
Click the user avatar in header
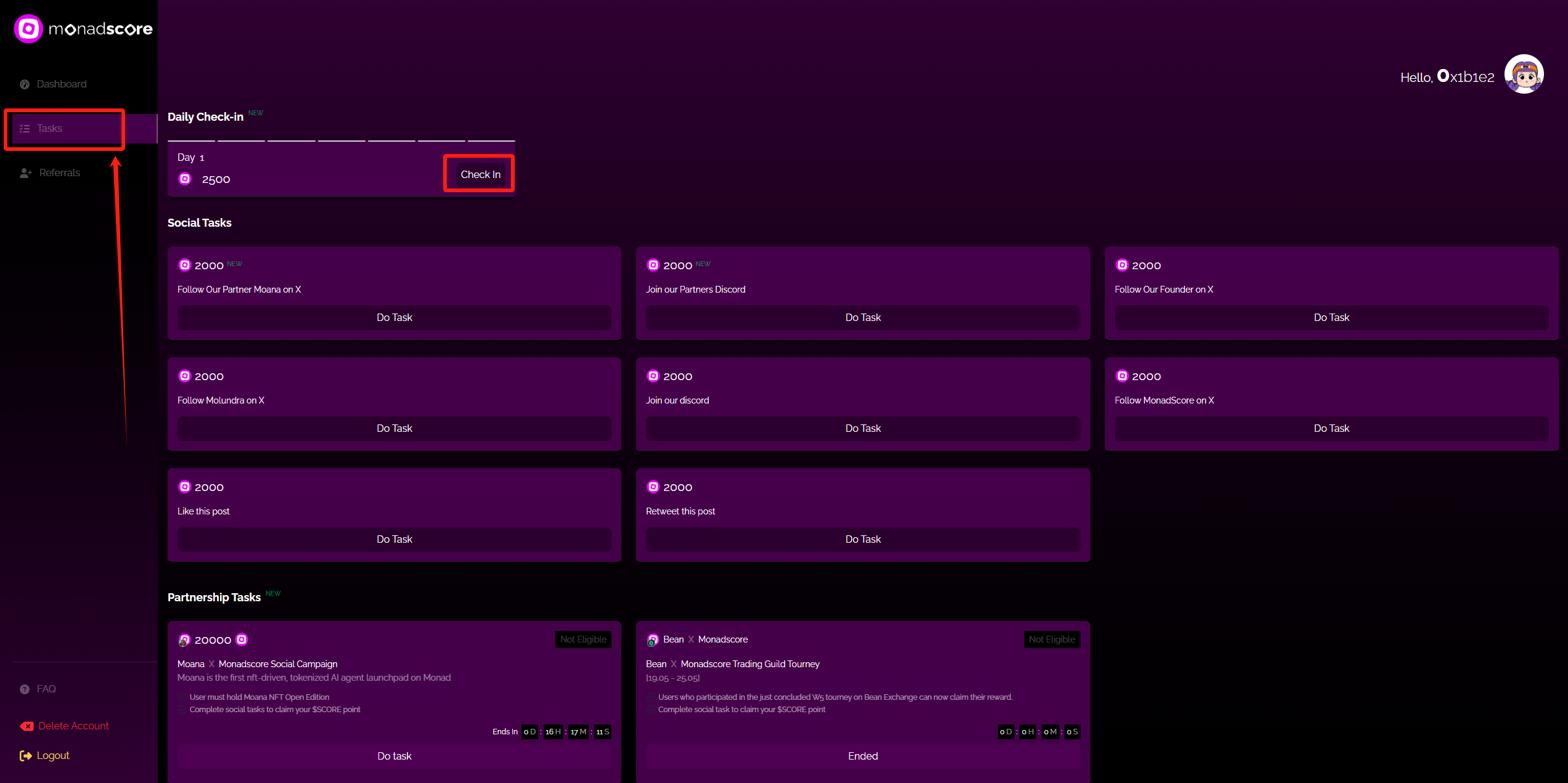point(1524,75)
